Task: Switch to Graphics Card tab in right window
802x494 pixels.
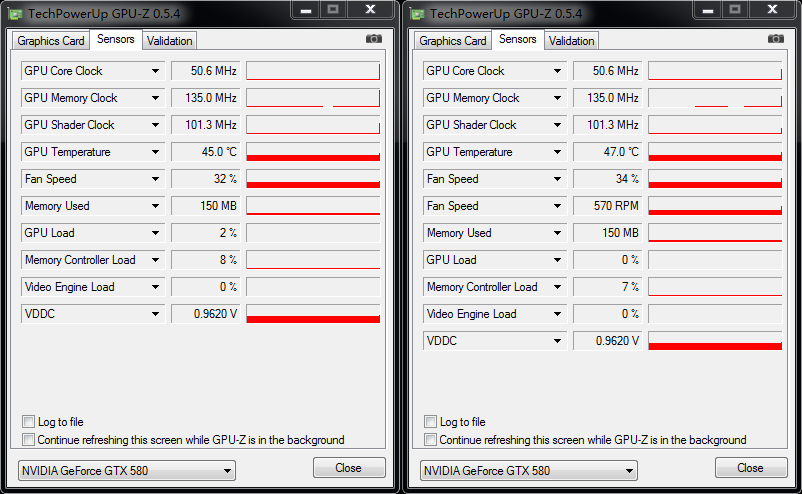Action: [x=453, y=41]
